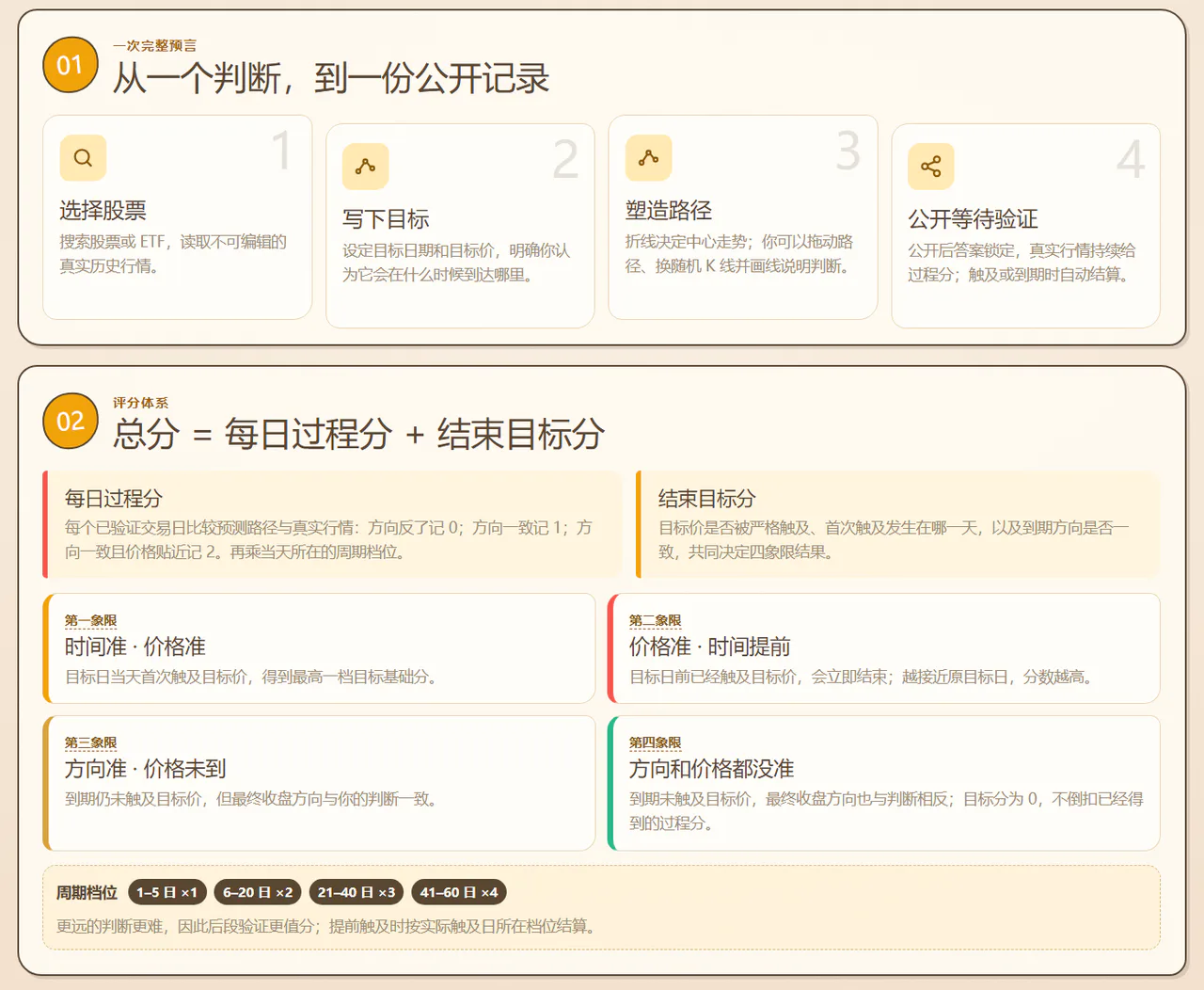Select the "41–60 日 ×4" period chip
This screenshot has width=1204, height=990.
pos(459,892)
